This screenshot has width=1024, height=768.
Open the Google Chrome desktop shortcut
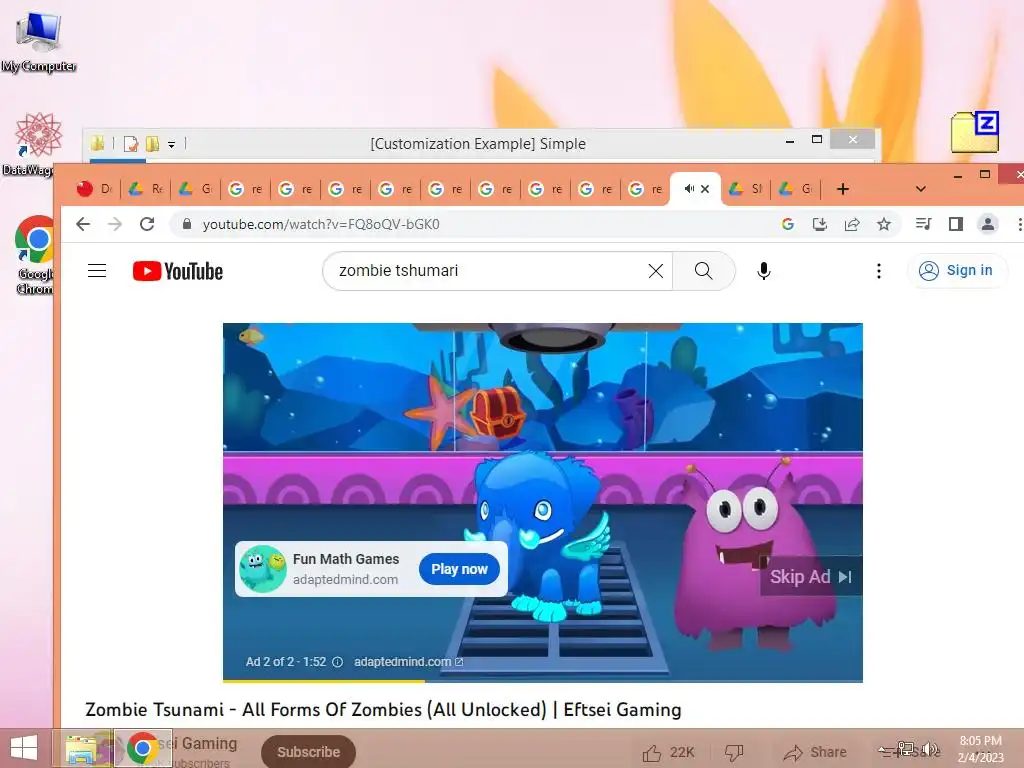click(x=33, y=255)
